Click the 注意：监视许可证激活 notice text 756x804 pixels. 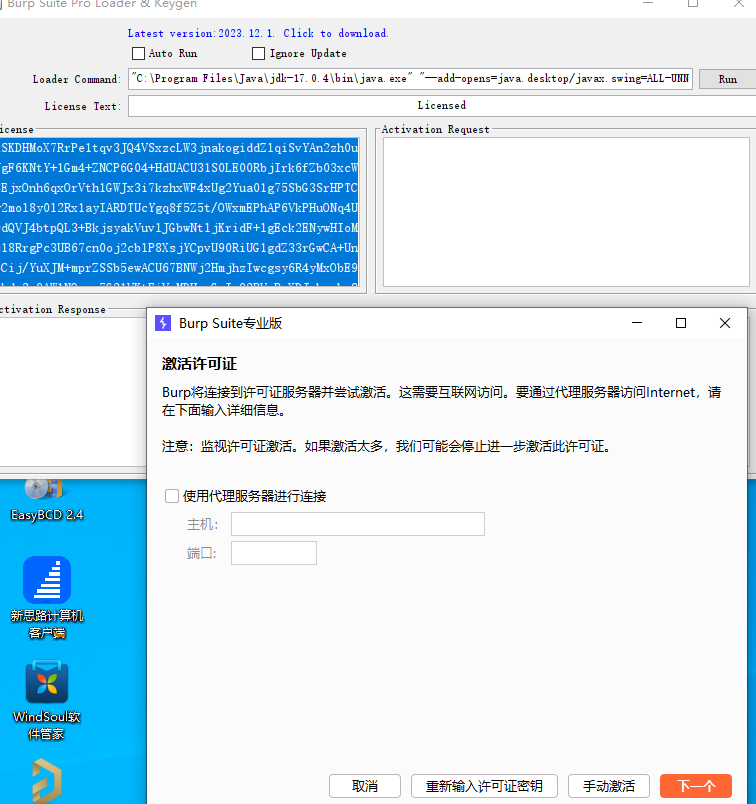387,446
